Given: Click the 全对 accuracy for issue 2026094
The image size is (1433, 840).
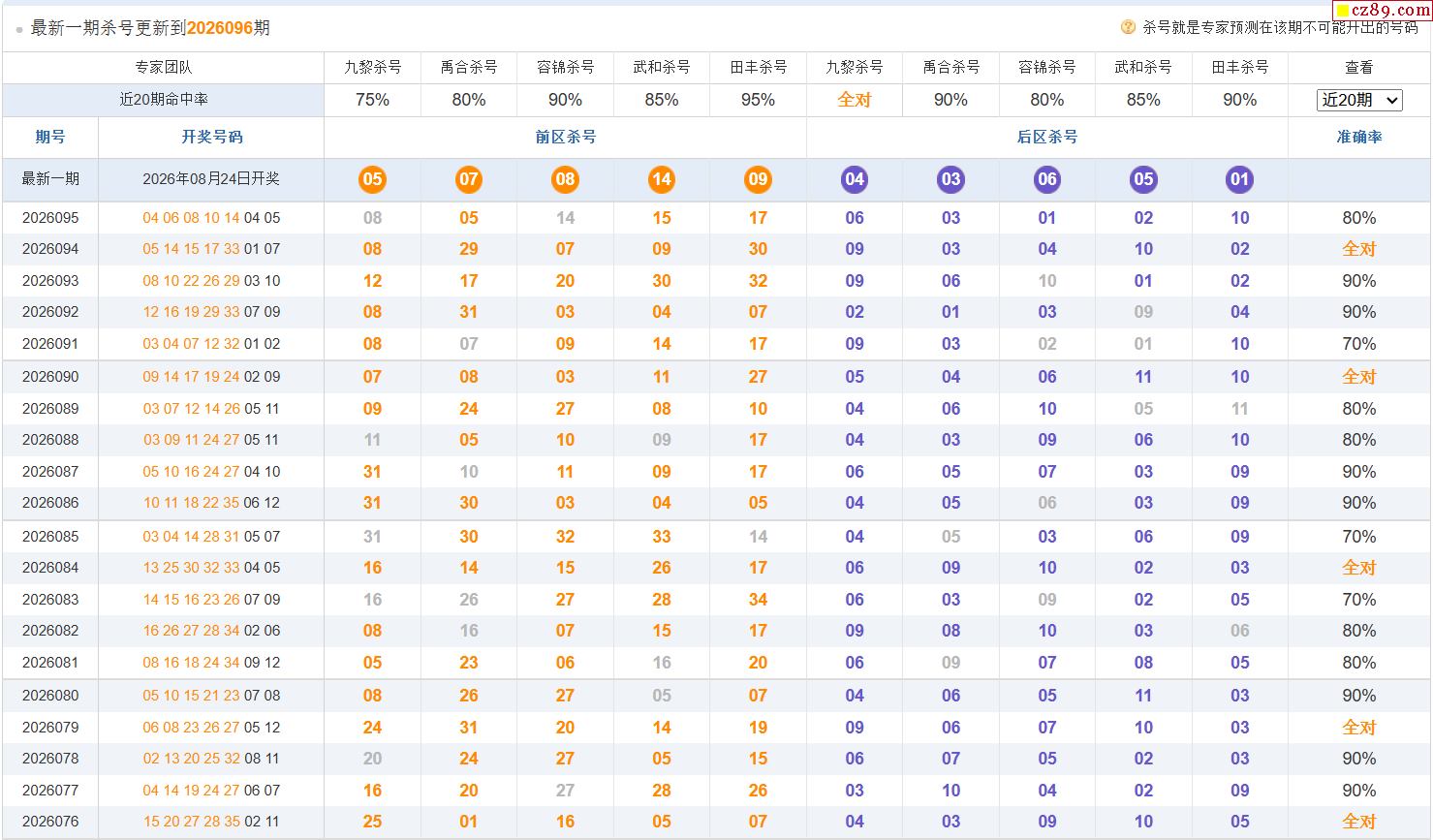Looking at the screenshot, I should click(x=1359, y=249).
